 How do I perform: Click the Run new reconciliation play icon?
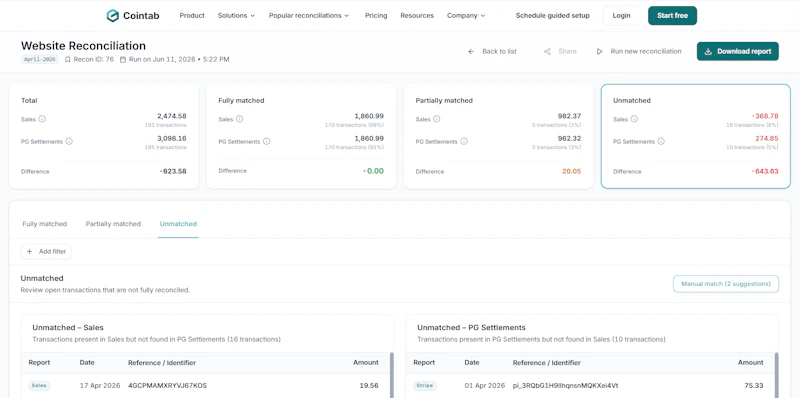point(599,52)
